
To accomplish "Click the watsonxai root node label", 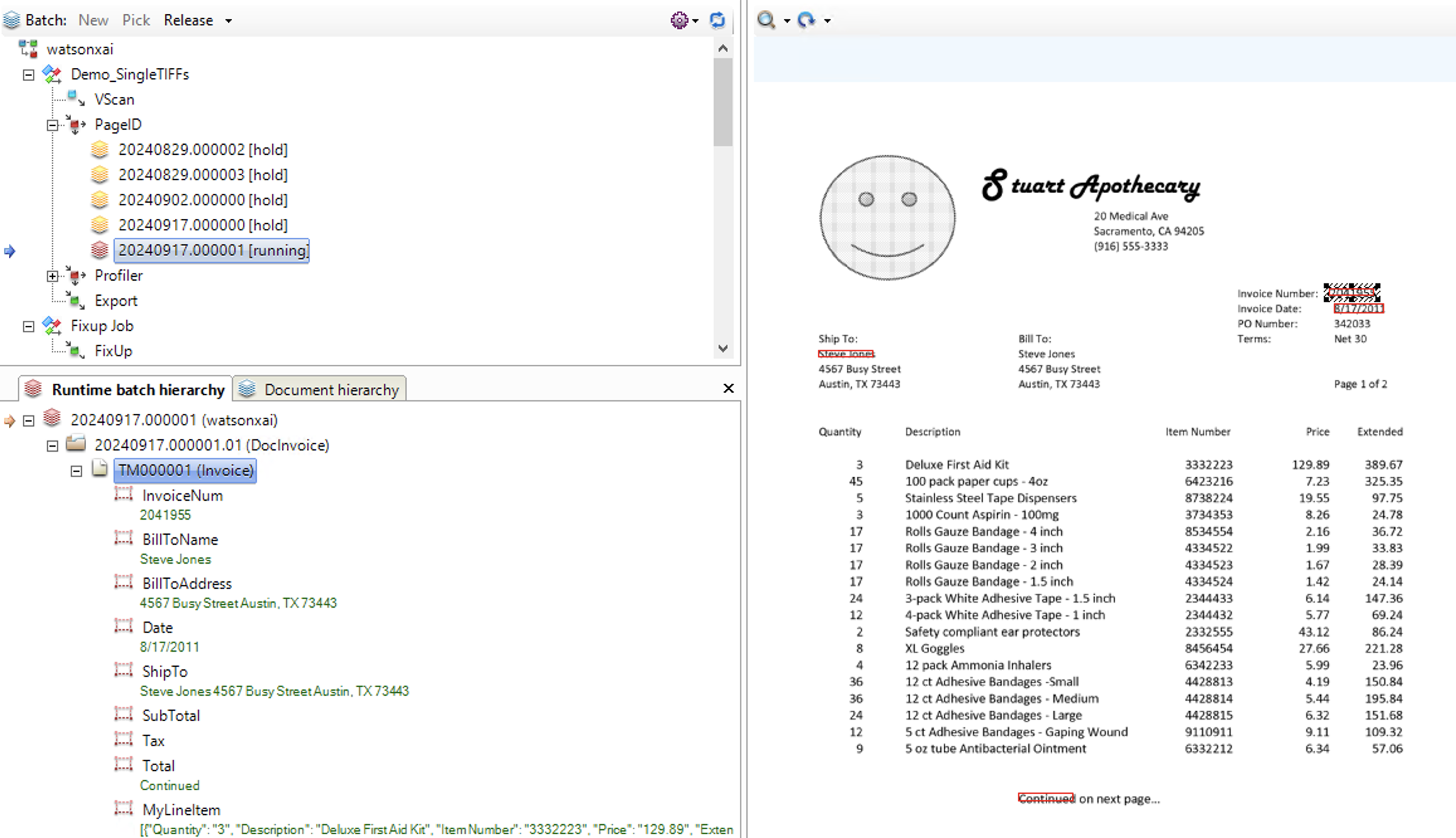I will pos(80,49).
